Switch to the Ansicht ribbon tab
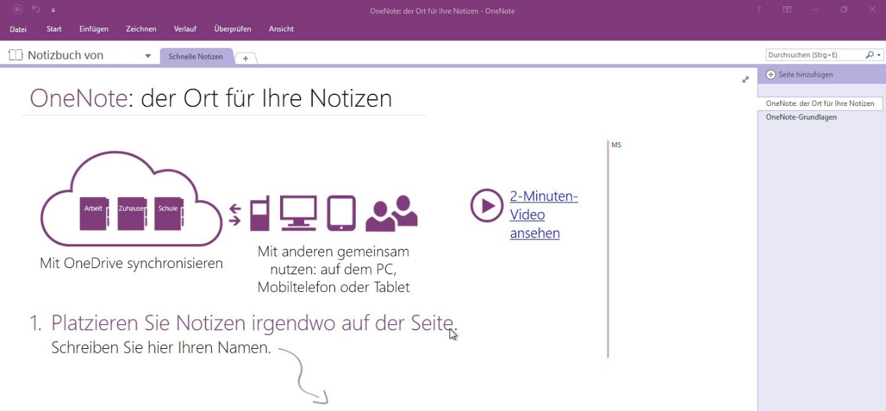 click(x=281, y=29)
